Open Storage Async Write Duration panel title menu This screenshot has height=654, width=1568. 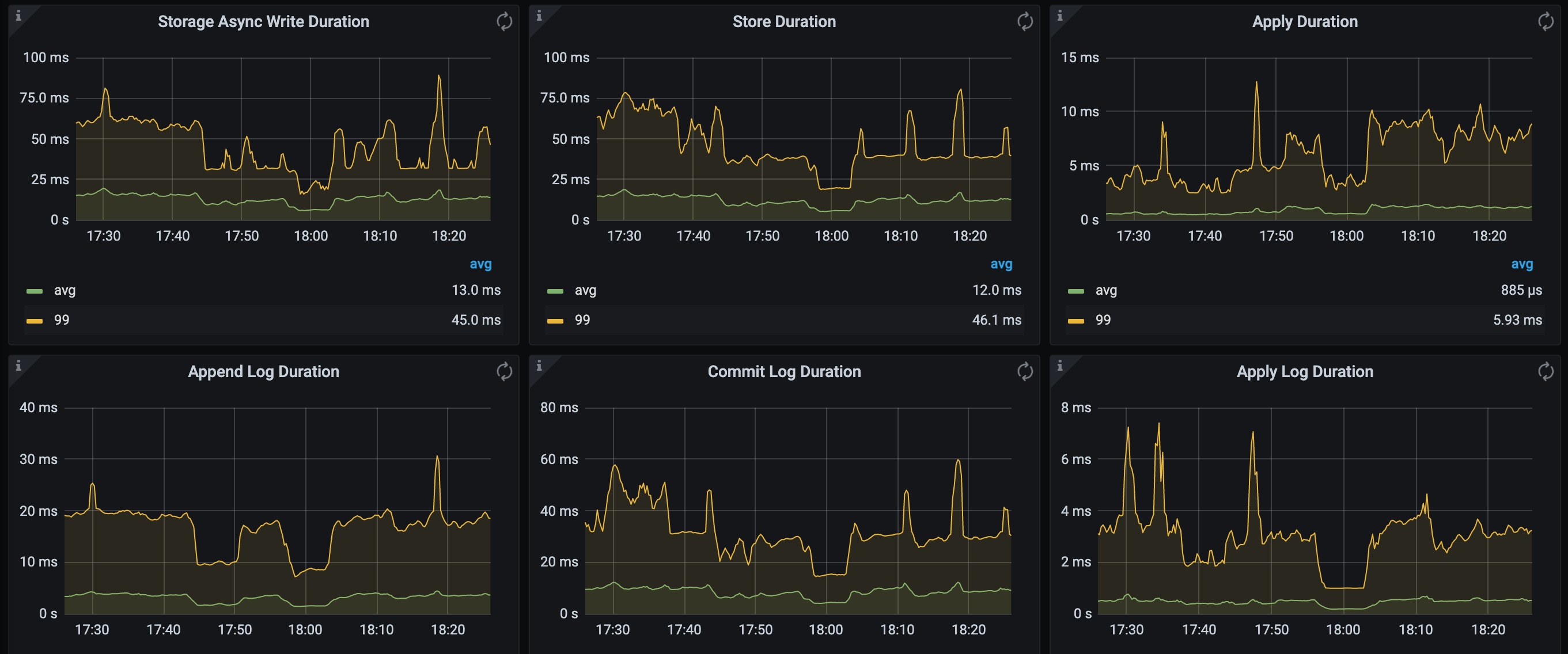pyautogui.click(x=263, y=22)
